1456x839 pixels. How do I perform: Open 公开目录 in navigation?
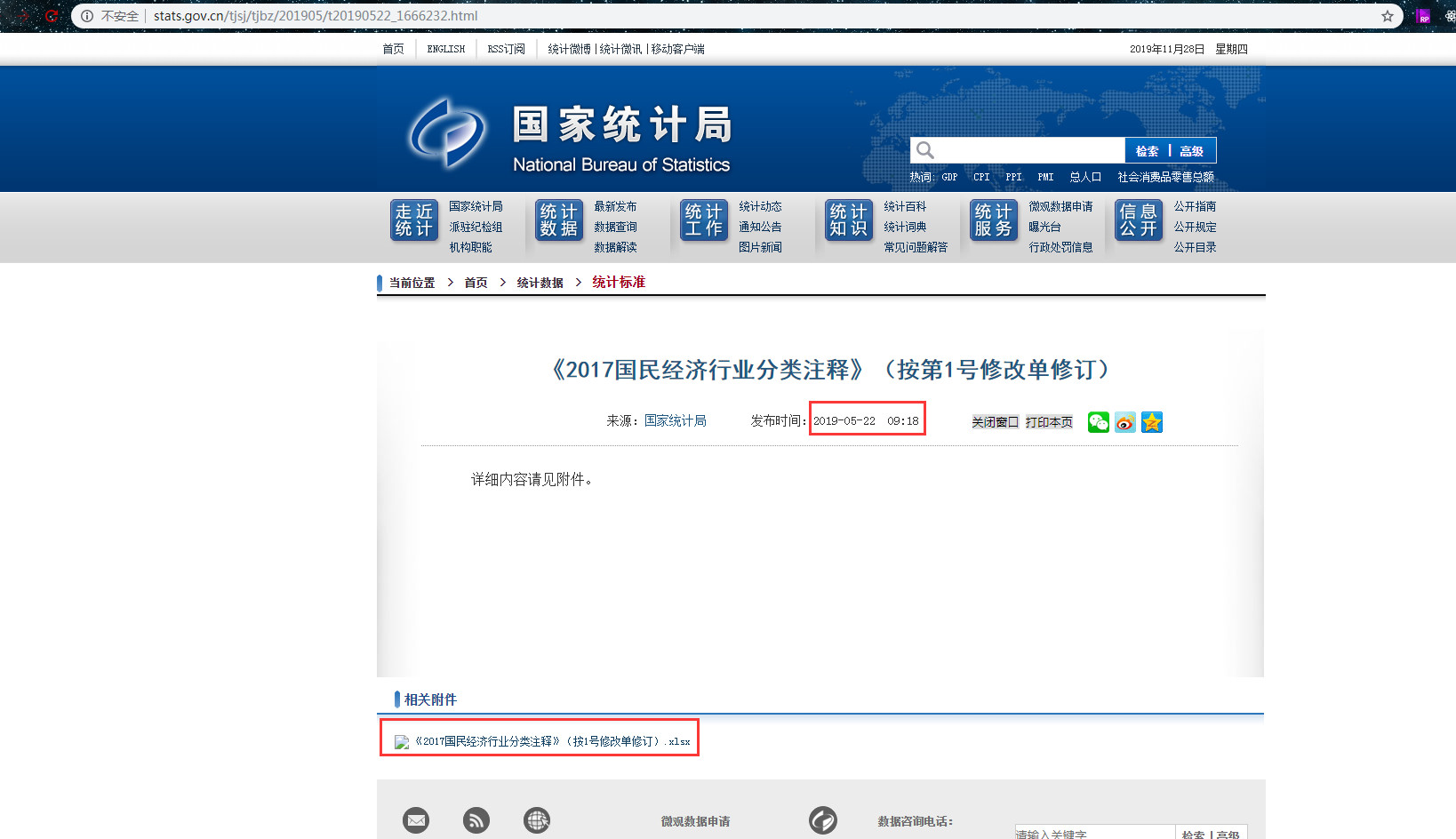click(1195, 247)
